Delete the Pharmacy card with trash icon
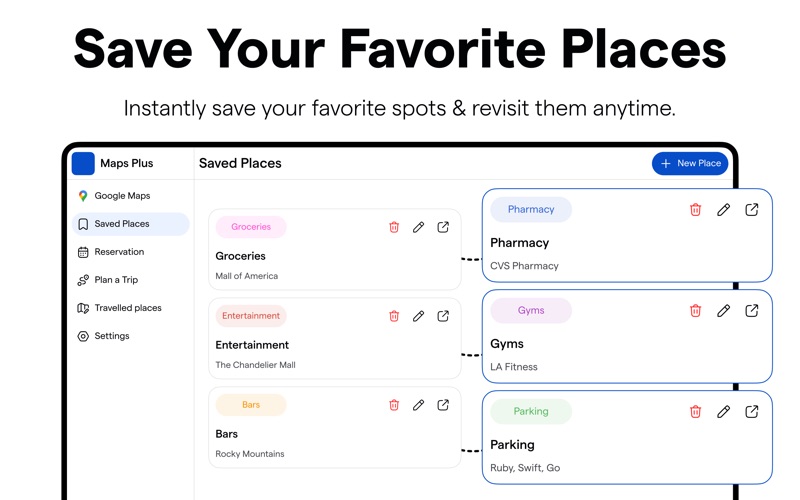 tap(695, 210)
